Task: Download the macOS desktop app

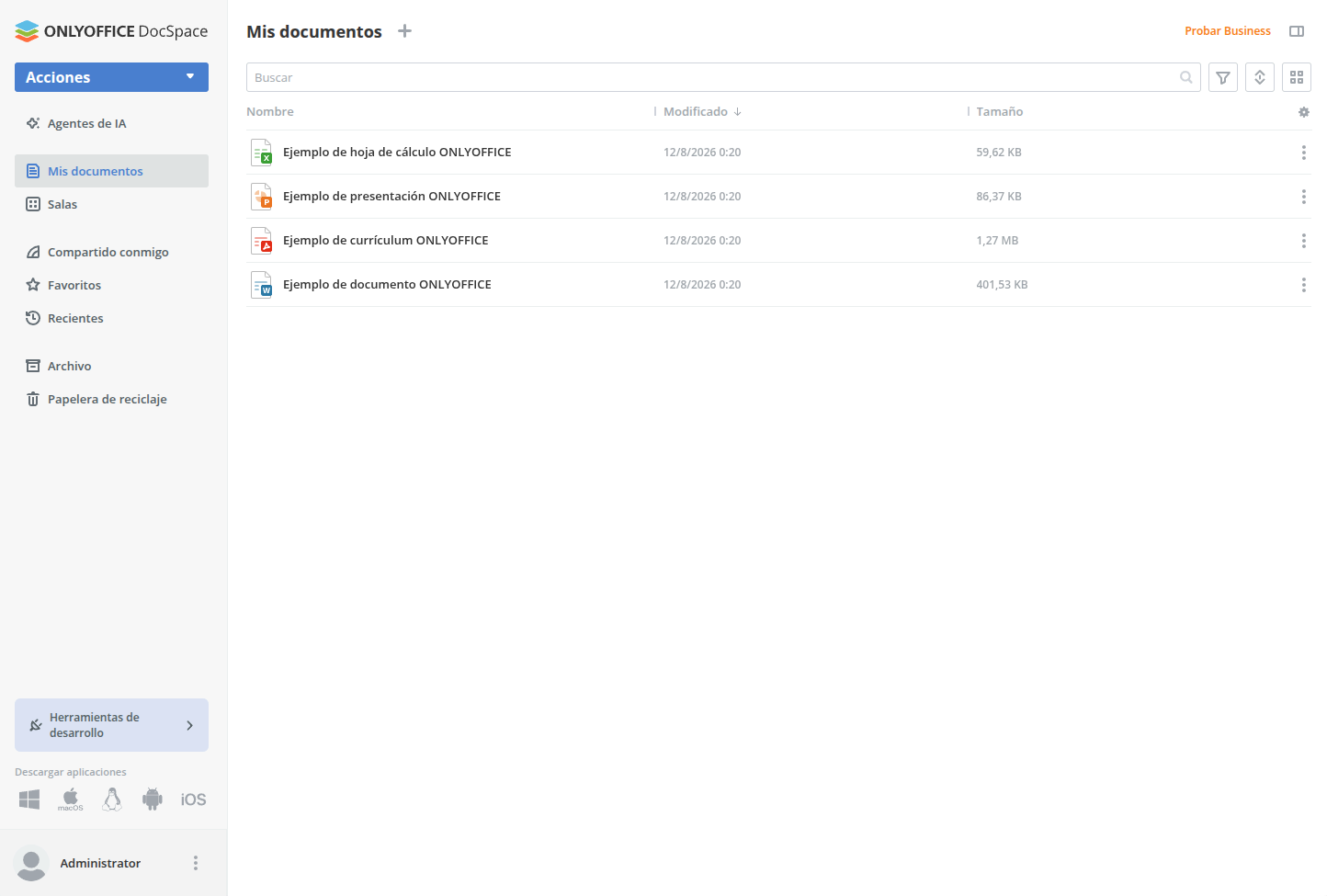Action: tap(71, 800)
